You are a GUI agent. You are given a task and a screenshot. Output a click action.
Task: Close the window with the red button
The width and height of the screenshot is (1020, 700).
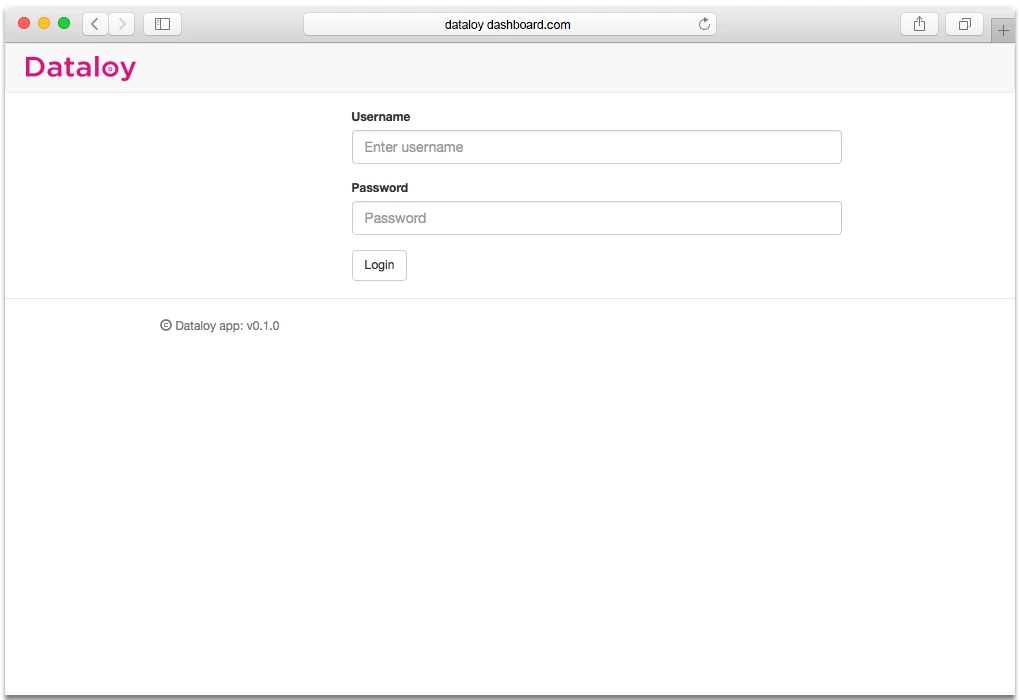(x=24, y=23)
